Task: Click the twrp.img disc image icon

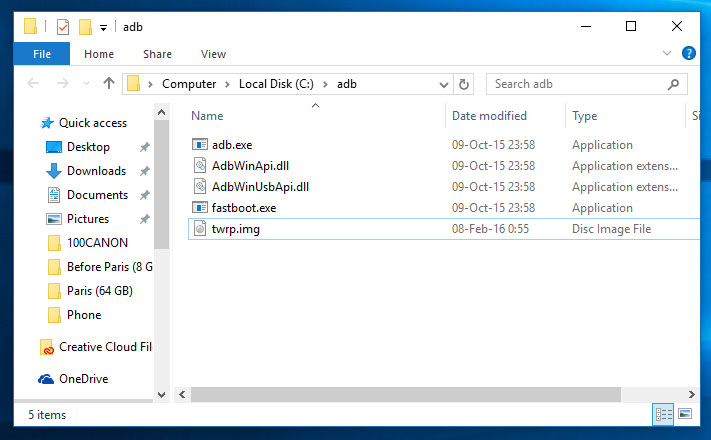Action: click(x=199, y=229)
